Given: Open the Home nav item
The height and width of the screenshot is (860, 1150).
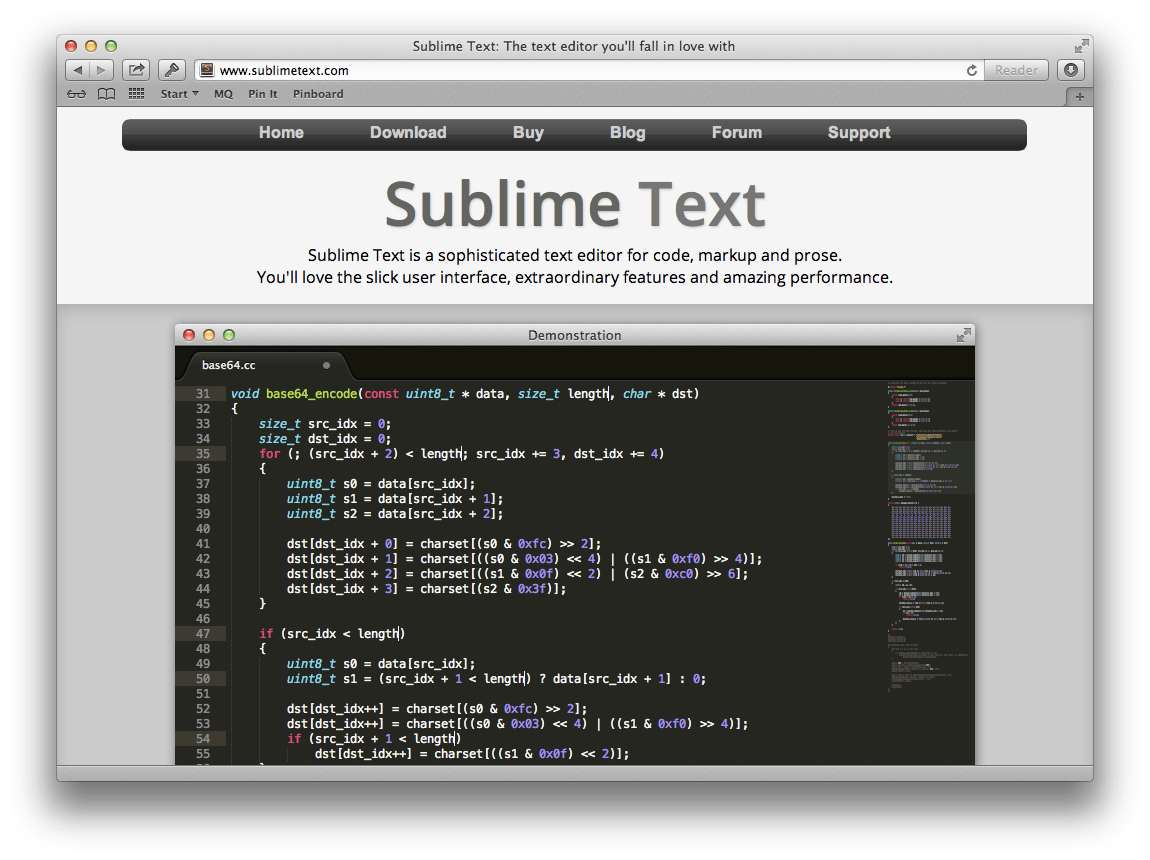Looking at the screenshot, I should [x=281, y=133].
